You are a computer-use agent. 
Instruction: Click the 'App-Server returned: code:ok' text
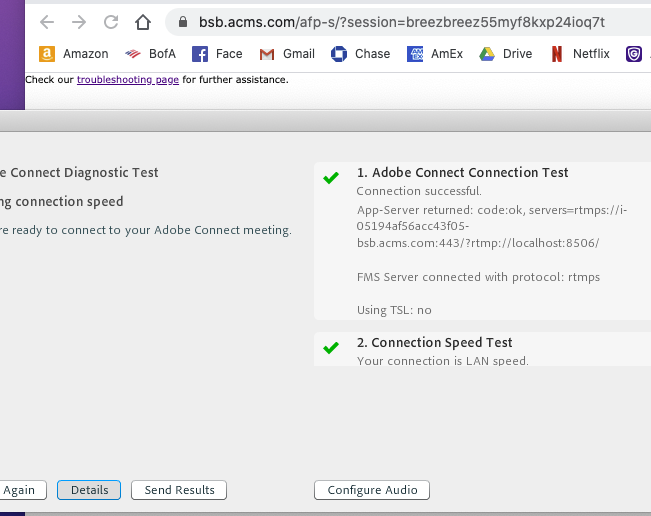point(441,210)
